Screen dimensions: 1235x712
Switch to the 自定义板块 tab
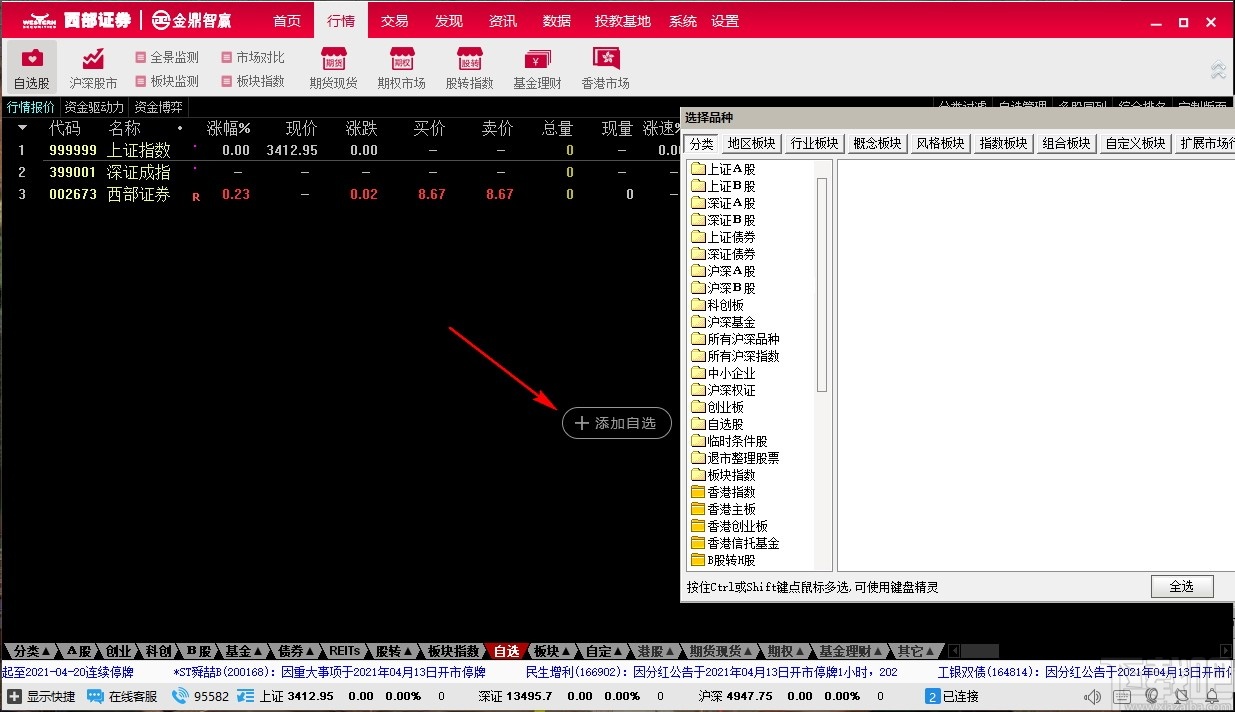pyautogui.click(x=1135, y=142)
